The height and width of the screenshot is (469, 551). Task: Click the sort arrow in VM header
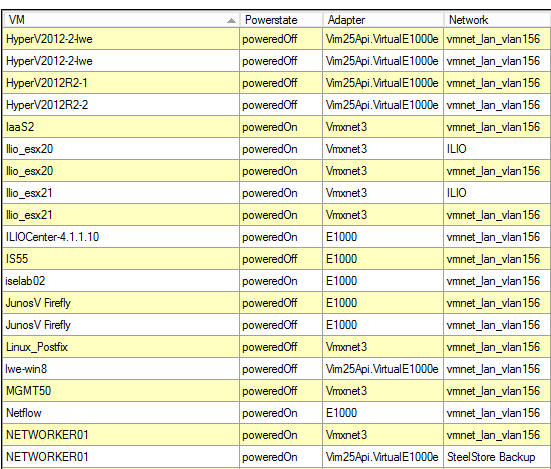pyautogui.click(x=231, y=21)
